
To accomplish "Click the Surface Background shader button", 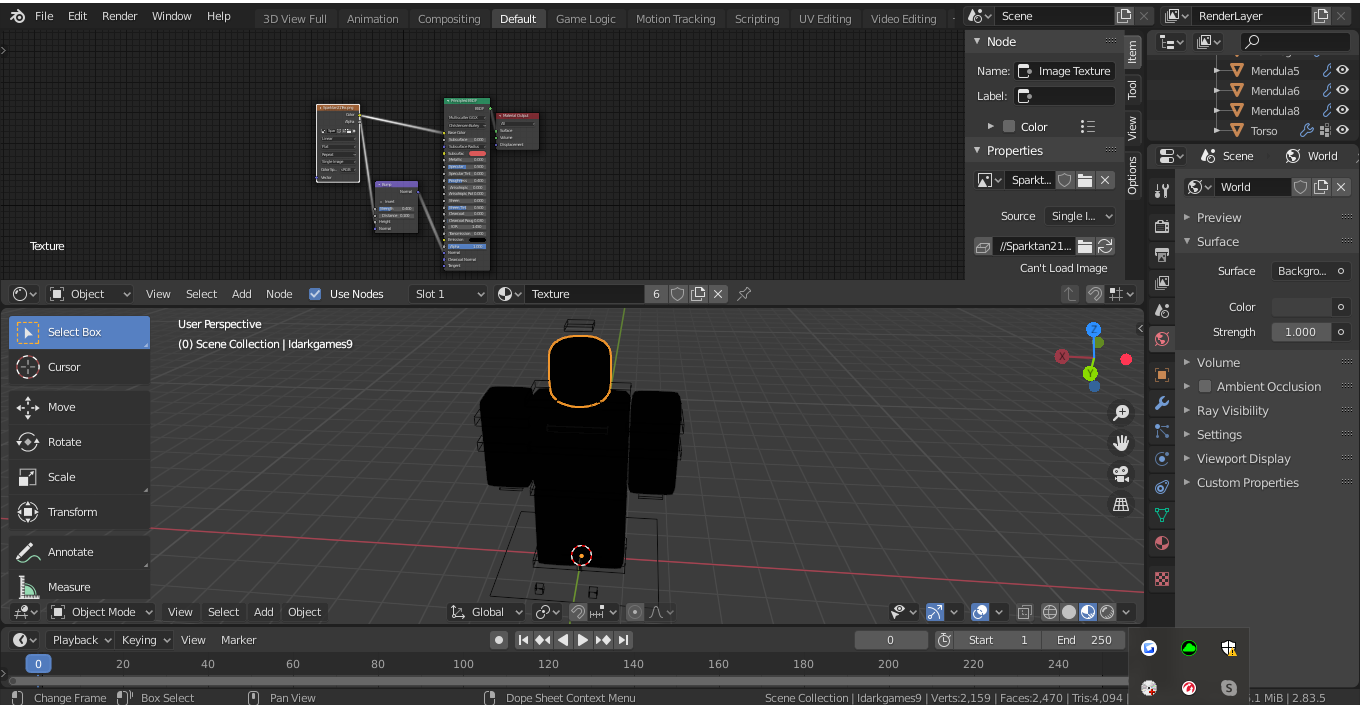I will click(1301, 271).
